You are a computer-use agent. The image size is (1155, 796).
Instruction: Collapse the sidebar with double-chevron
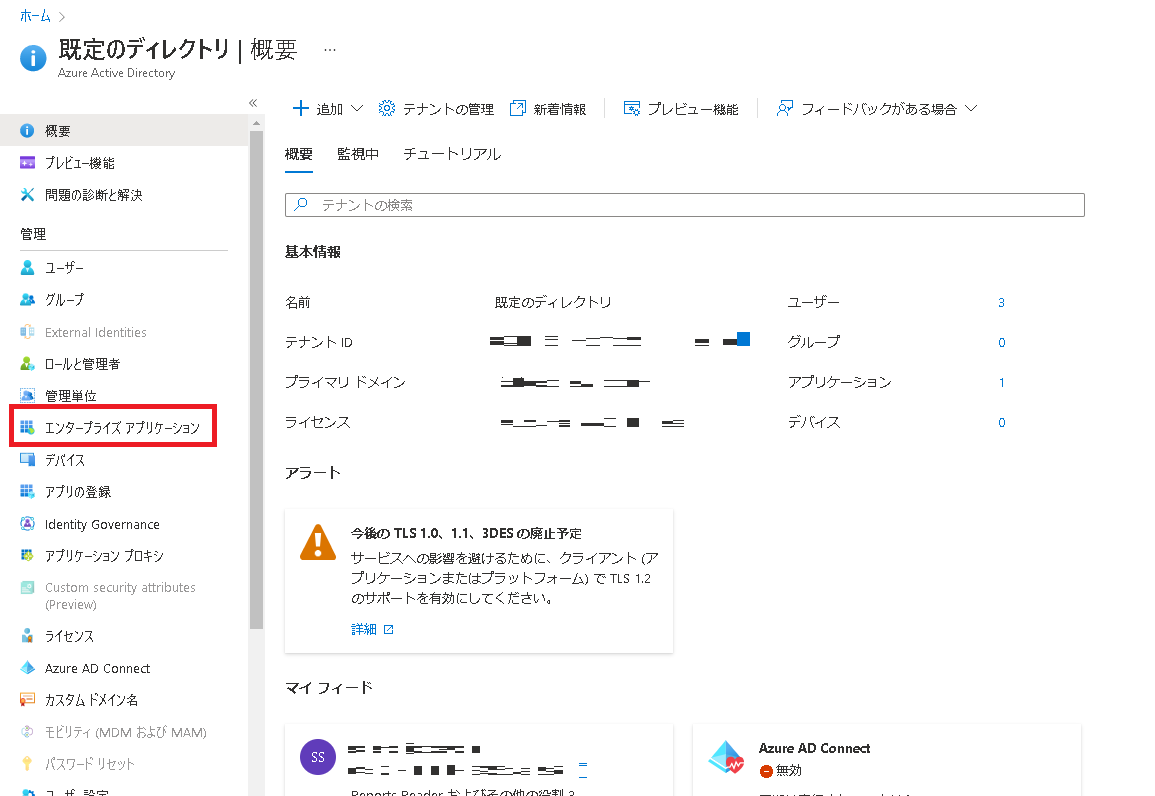(253, 102)
